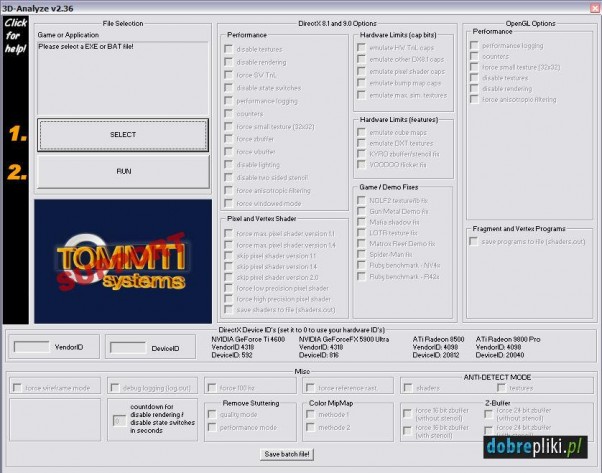The image size is (602, 473).
Task: Toggle disable state switches checkbox
Action: 228,88
